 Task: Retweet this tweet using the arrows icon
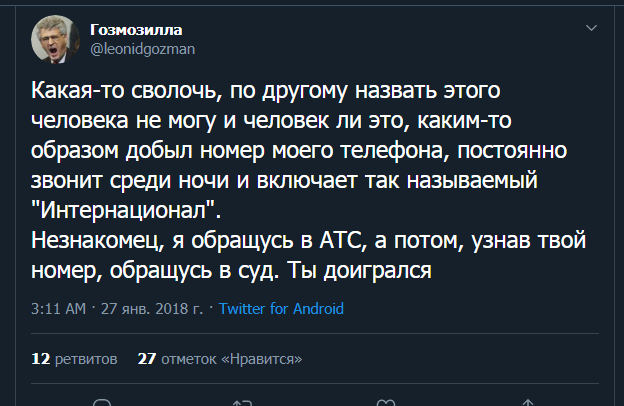click(x=240, y=402)
